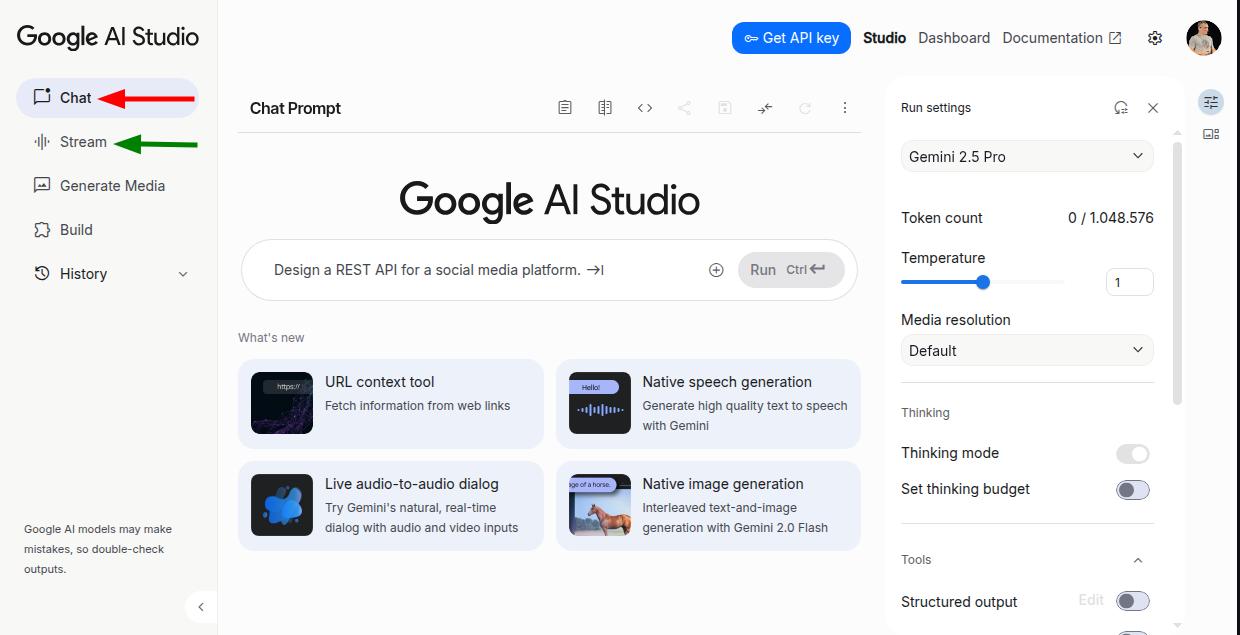Click into the prompt input field
This screenshot has height=635, width=1240.
tap(484, 270)
